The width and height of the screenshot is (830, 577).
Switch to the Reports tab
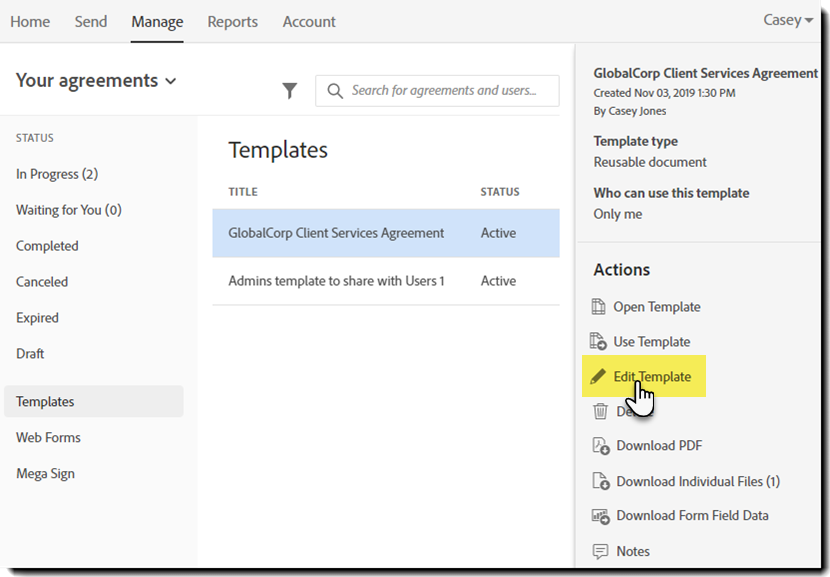pyautogui.click(x=232, y=22)
